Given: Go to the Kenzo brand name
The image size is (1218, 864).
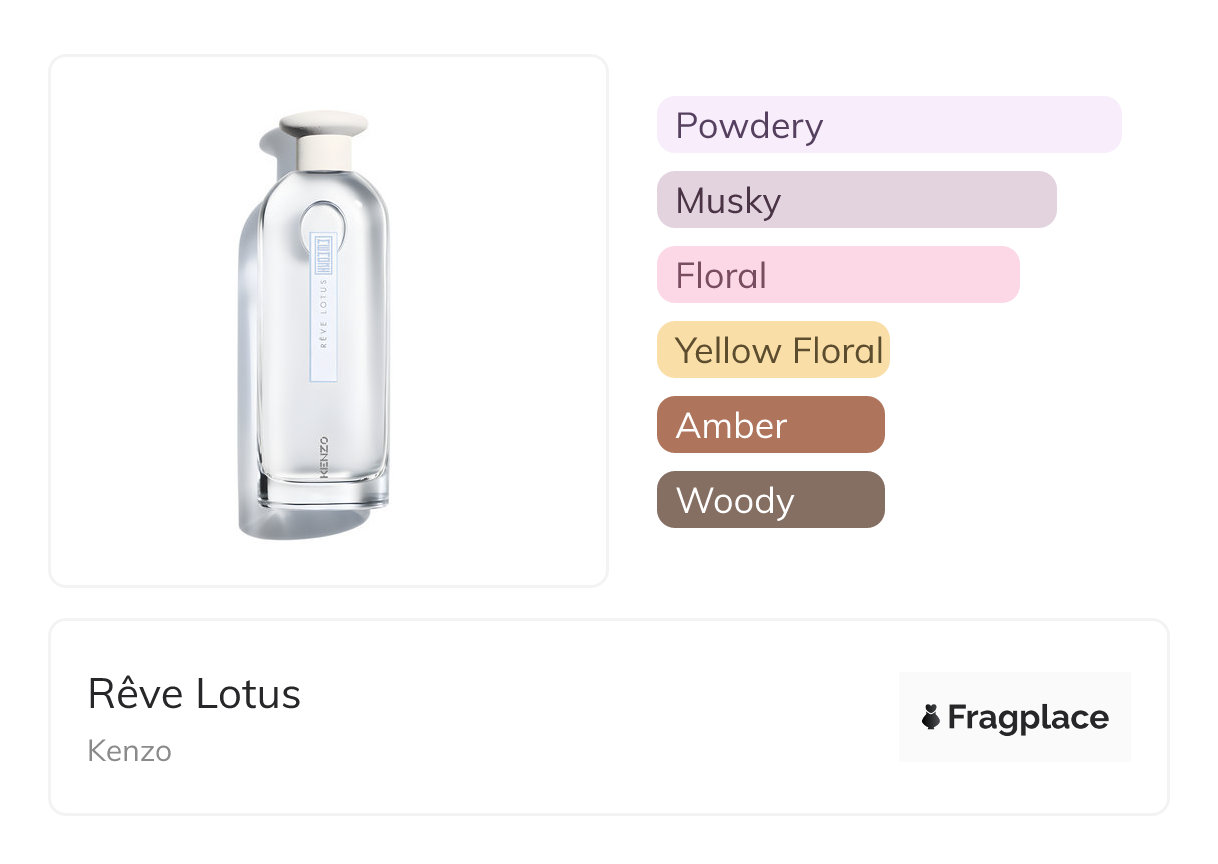Looking at the screenshot, I should [x=129, y=751].
